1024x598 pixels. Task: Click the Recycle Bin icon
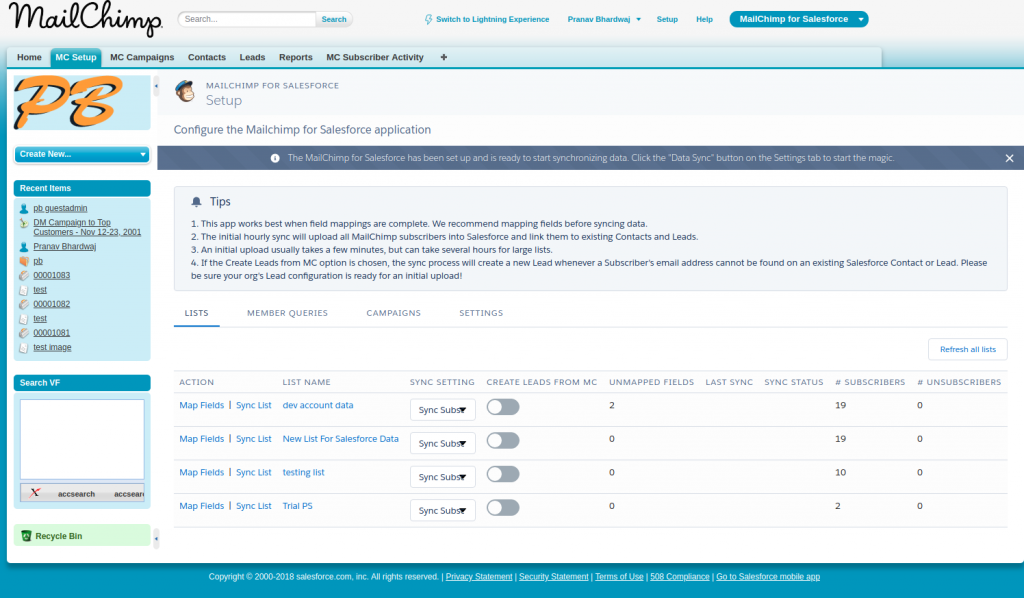[x=26, y=536]
